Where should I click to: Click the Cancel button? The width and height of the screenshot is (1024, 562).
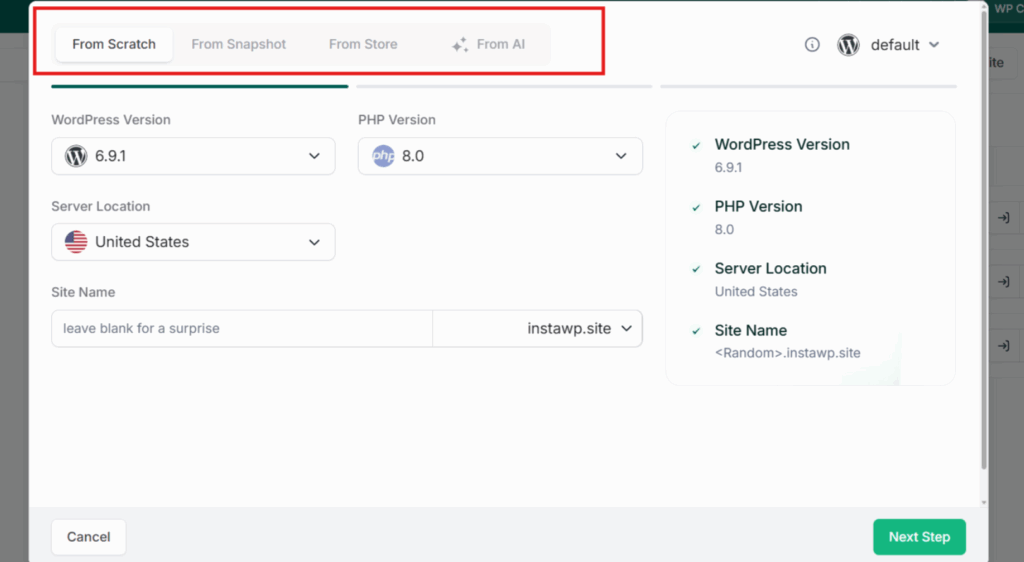(88, 537)
